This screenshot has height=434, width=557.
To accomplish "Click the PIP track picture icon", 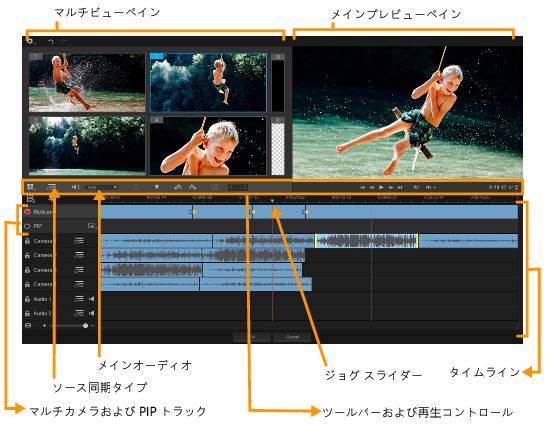I will 92,226.
